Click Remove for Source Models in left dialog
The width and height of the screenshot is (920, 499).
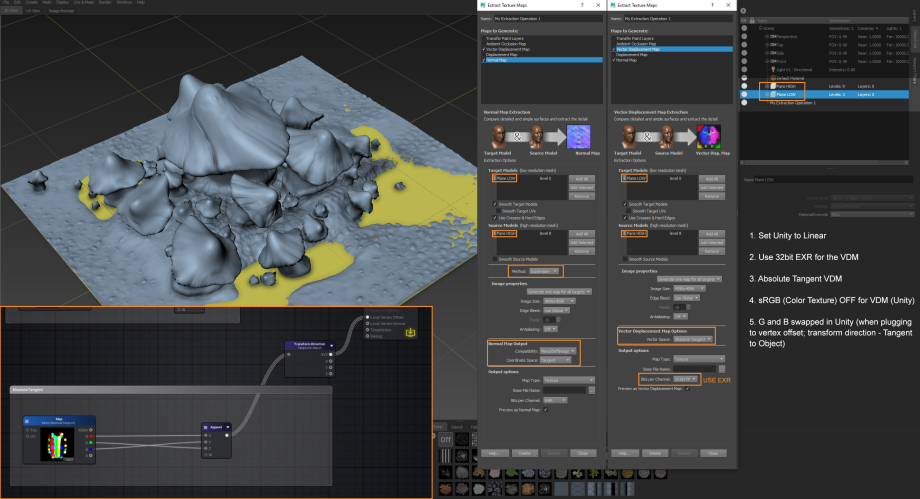(x=581, y=251)
